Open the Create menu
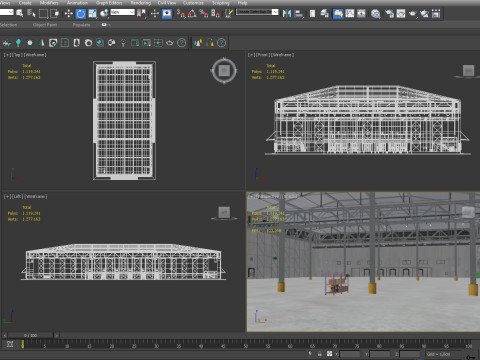 click(25, 3)
